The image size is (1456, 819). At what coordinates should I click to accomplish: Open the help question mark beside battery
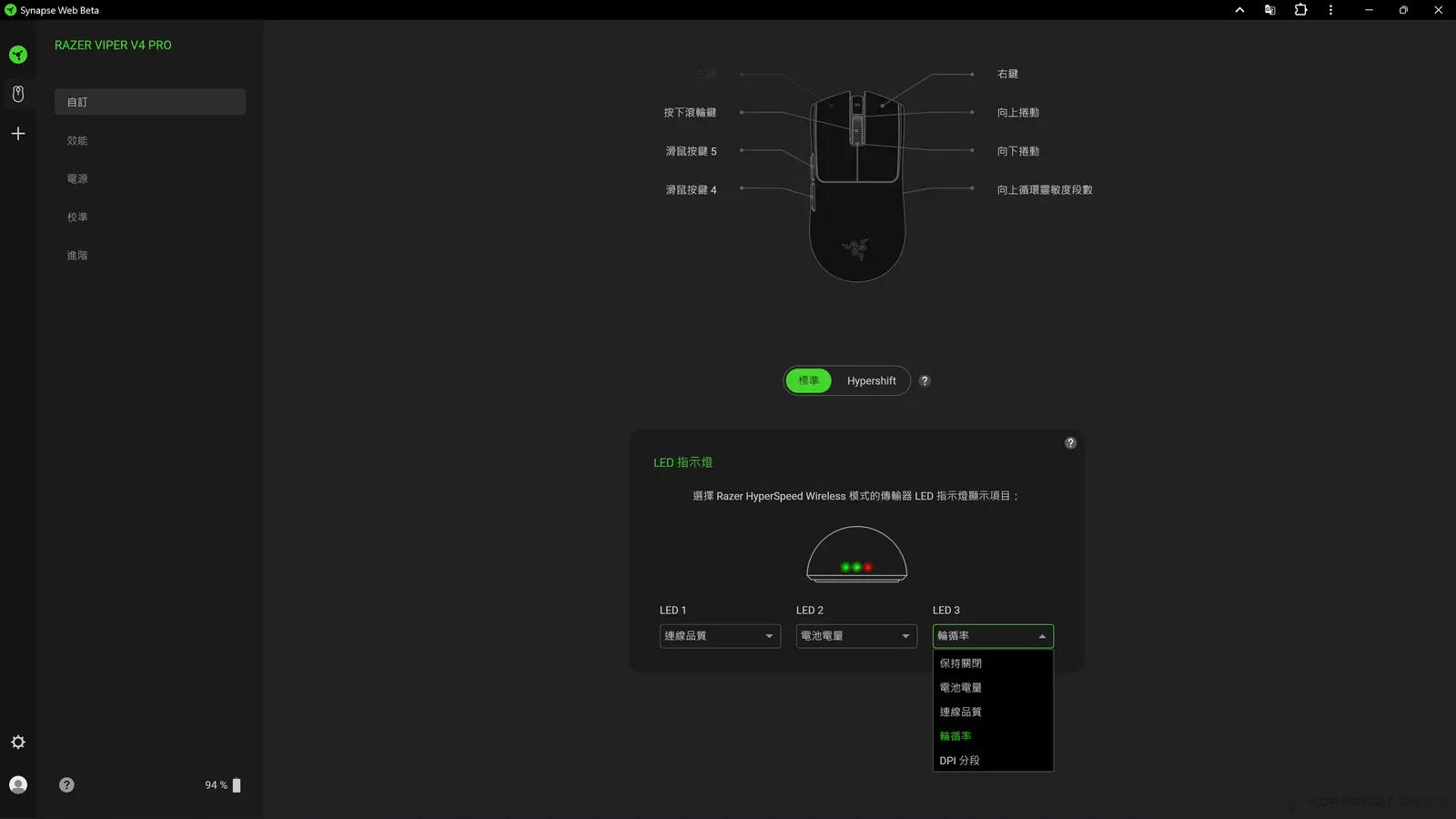[66, 784]
